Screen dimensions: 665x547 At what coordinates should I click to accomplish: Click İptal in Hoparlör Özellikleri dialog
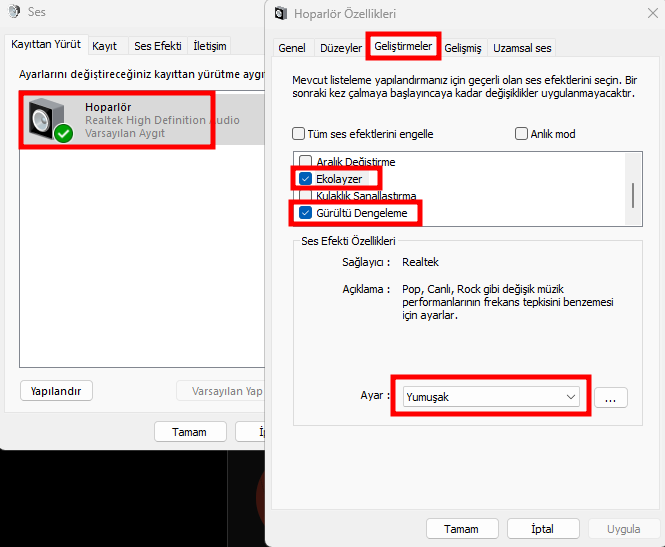[543, 529]
